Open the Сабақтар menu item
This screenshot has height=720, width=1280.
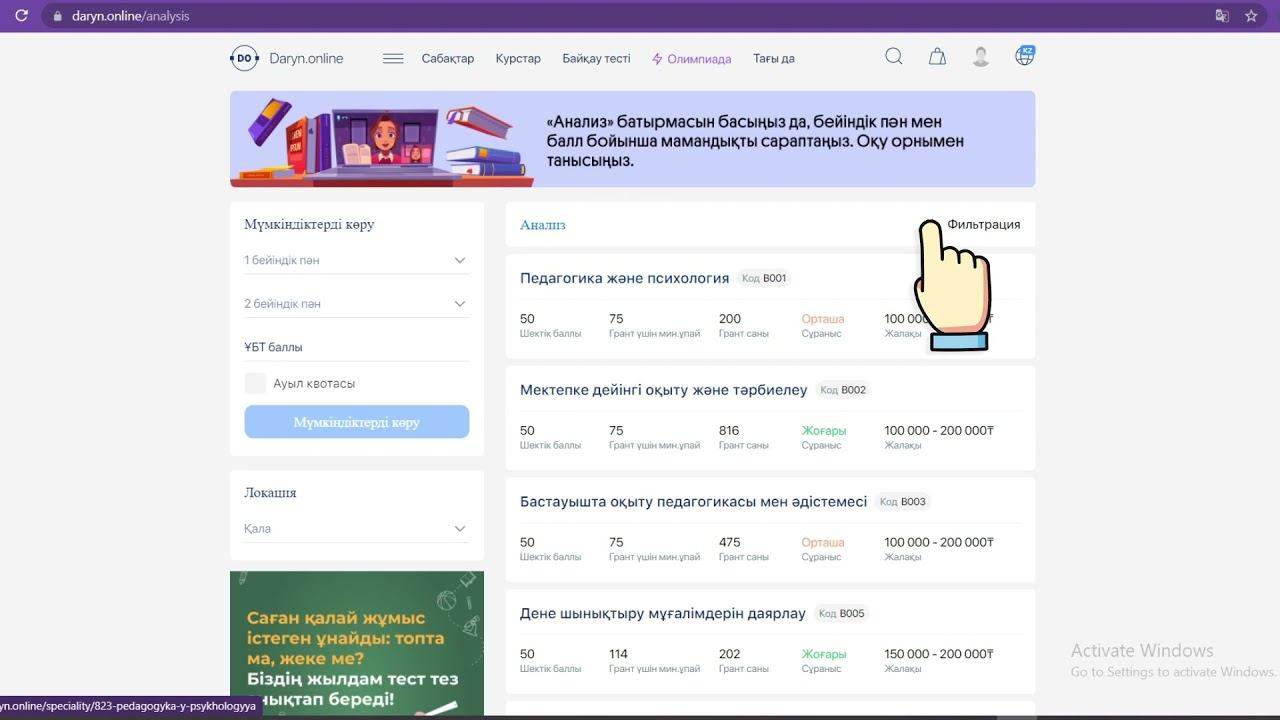tap(447, 59)
